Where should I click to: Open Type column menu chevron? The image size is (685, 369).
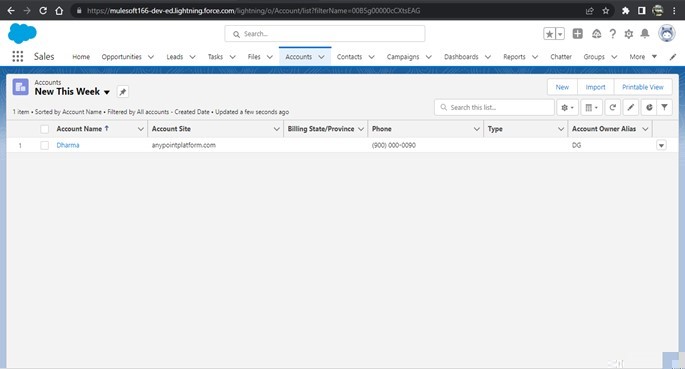[x=561, y=129]
